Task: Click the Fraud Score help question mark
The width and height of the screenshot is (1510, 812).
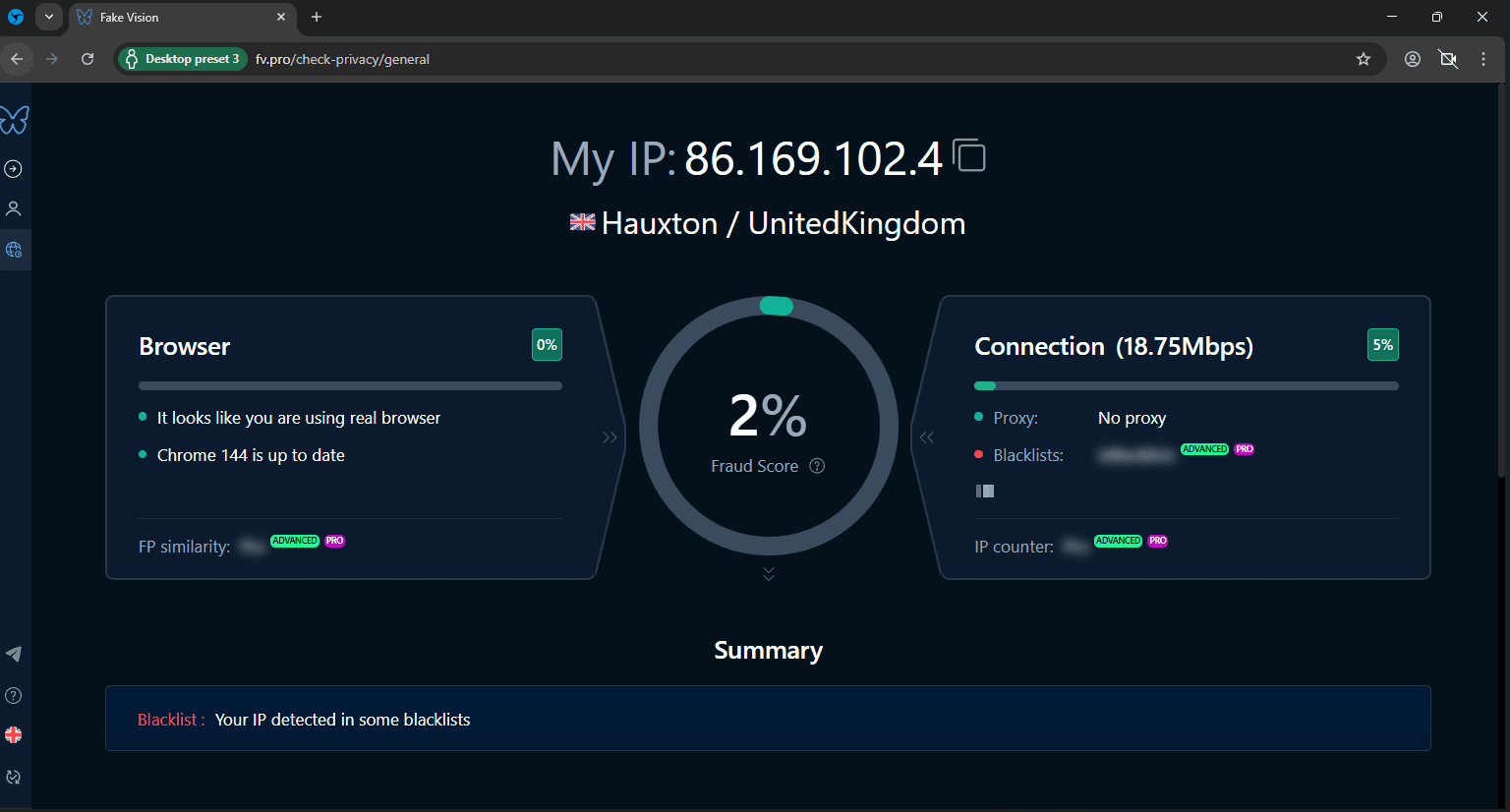Action: 817,466
